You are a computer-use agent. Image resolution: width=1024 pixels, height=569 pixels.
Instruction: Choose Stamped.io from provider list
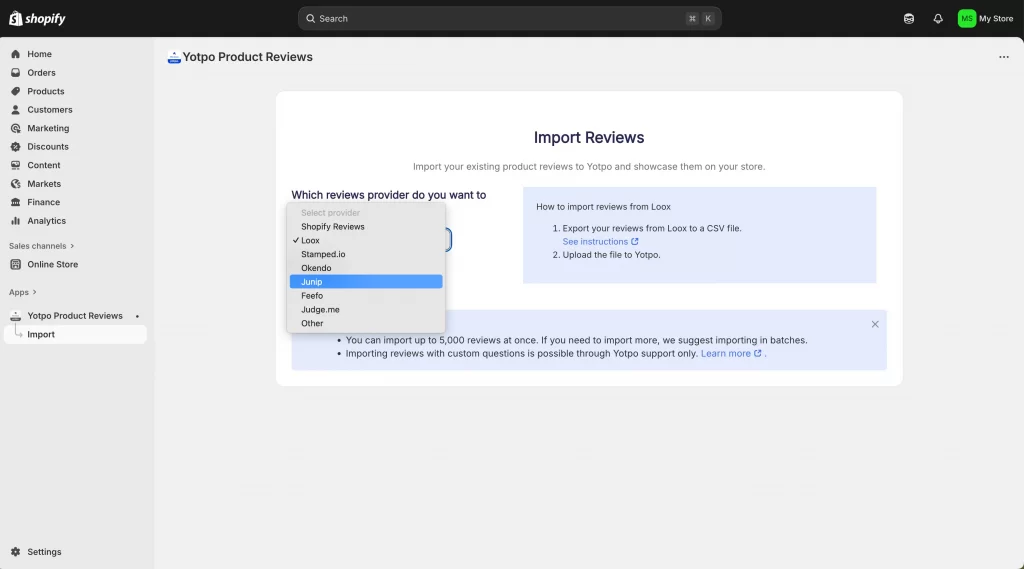366,254
